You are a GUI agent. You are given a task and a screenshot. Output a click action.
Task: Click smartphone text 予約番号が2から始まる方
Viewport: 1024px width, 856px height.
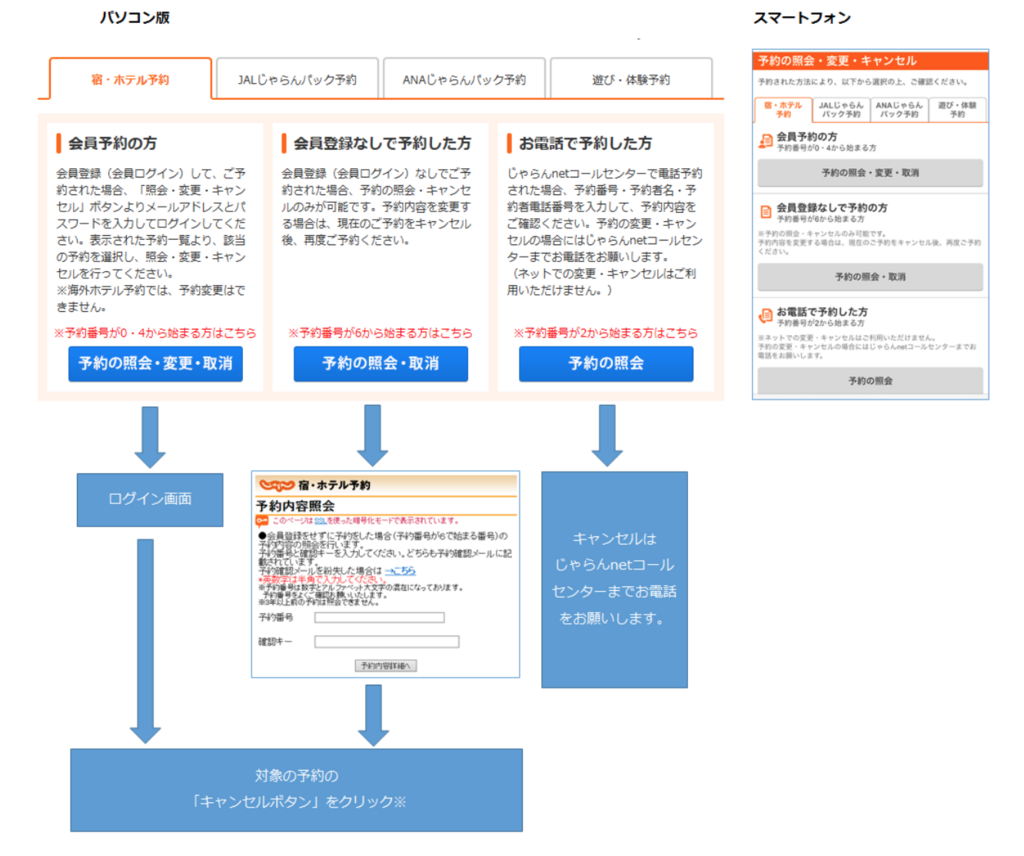tap(820, 323)
